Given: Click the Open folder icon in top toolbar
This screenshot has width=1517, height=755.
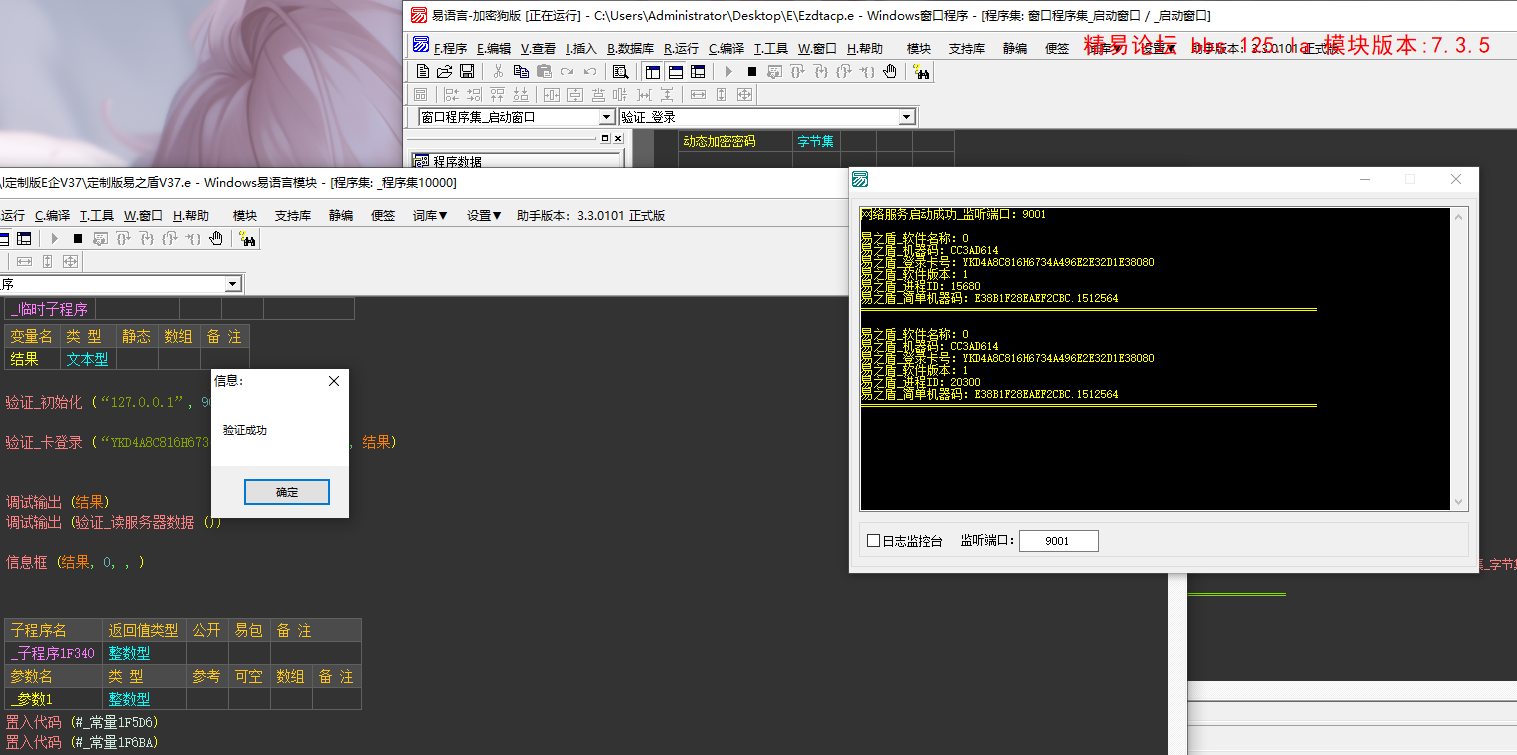Looking at the screenshot, I should (444, 71).
